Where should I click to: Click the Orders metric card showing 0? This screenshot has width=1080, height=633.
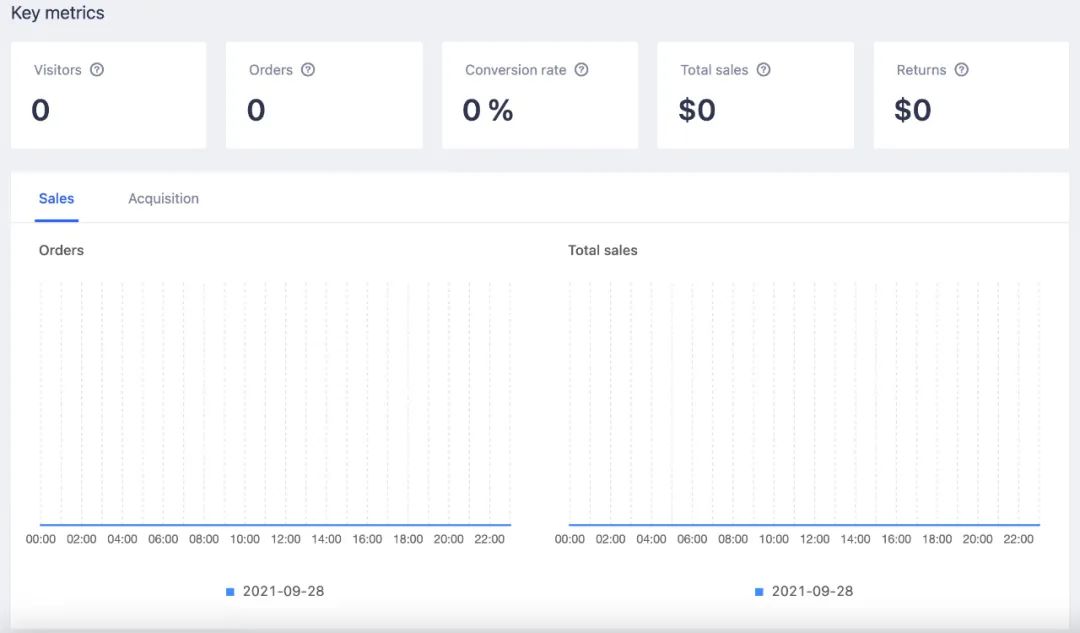pos(324,95)
